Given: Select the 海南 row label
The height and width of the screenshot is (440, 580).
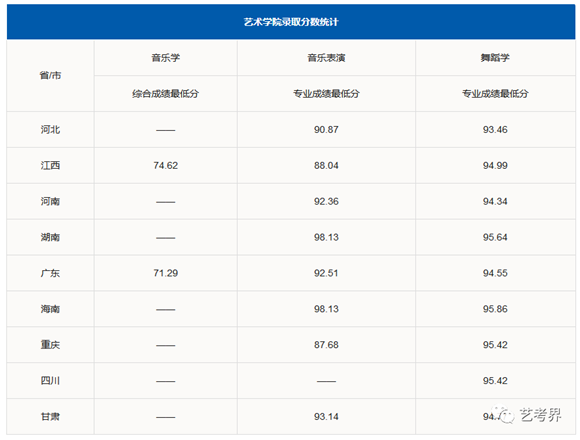Looking at the screenshot, I should 50,309.
